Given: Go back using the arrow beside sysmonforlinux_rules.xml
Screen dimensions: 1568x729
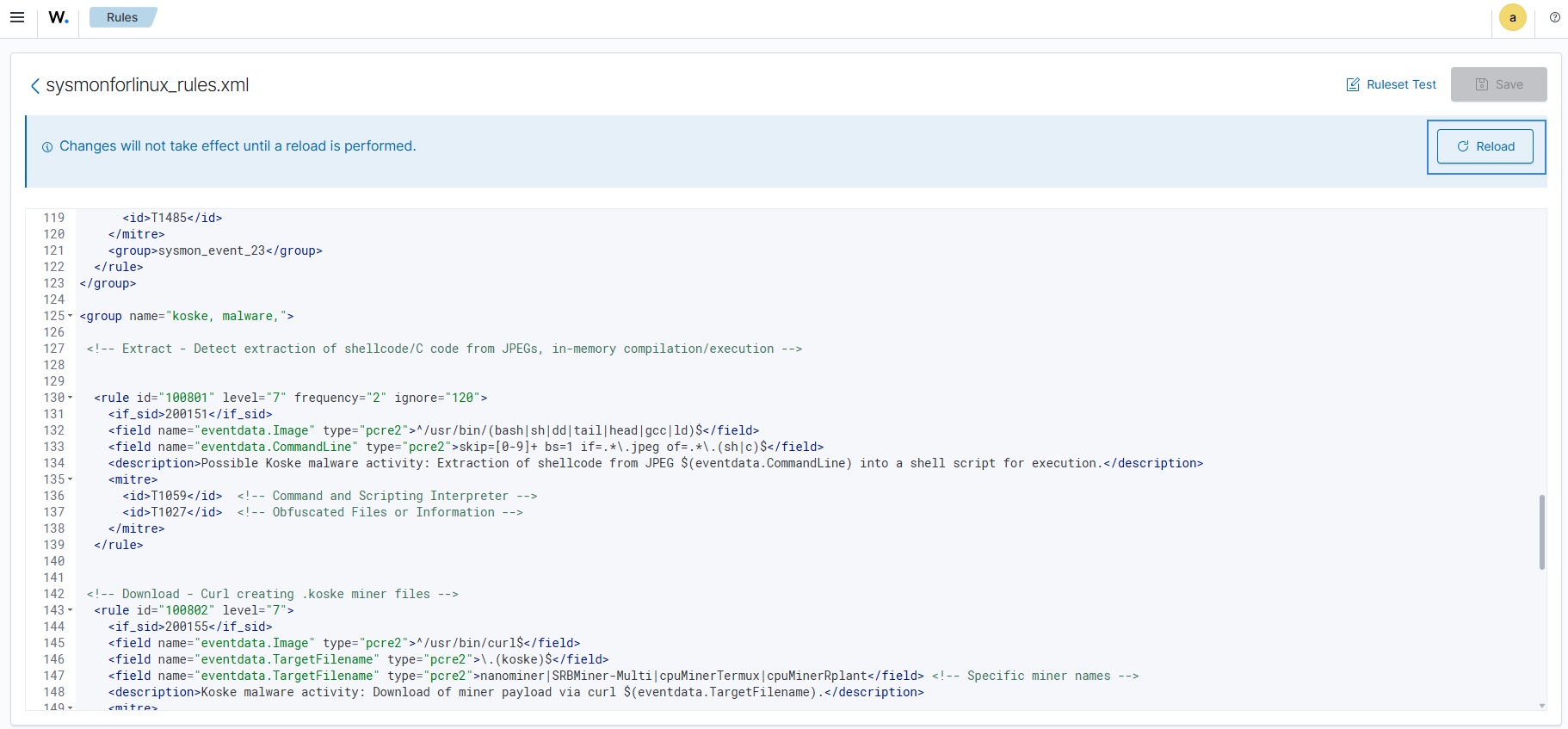Looking at the screenshot, I should click(x=35, y=85).
